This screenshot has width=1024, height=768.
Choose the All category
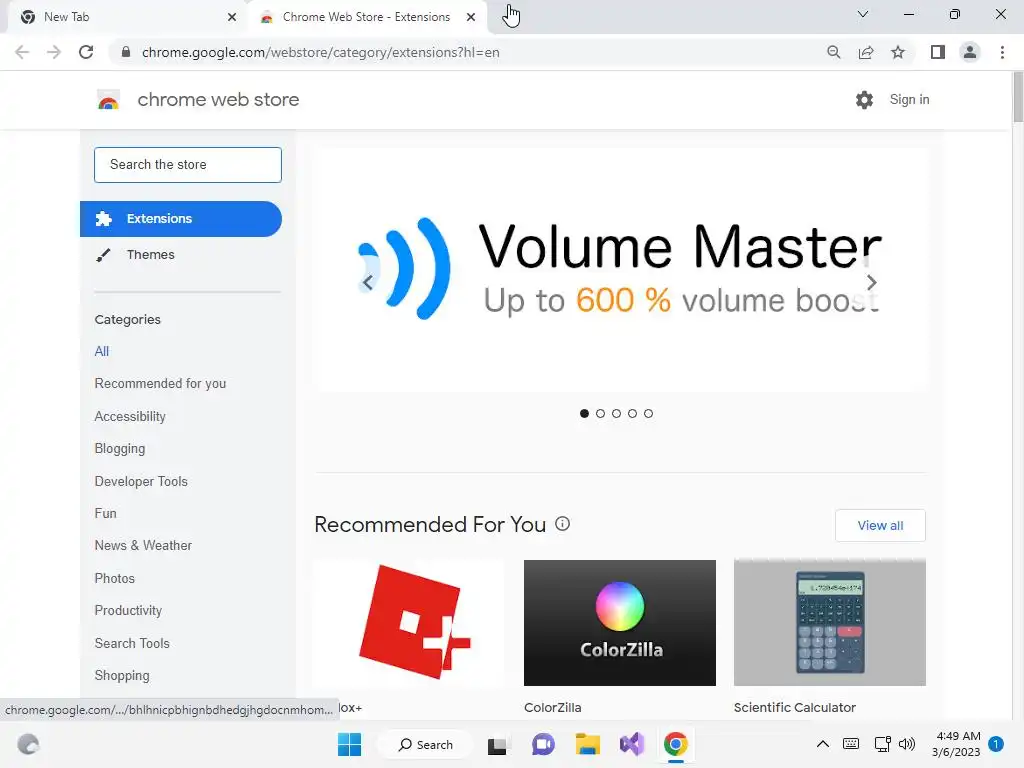(102, 351)
